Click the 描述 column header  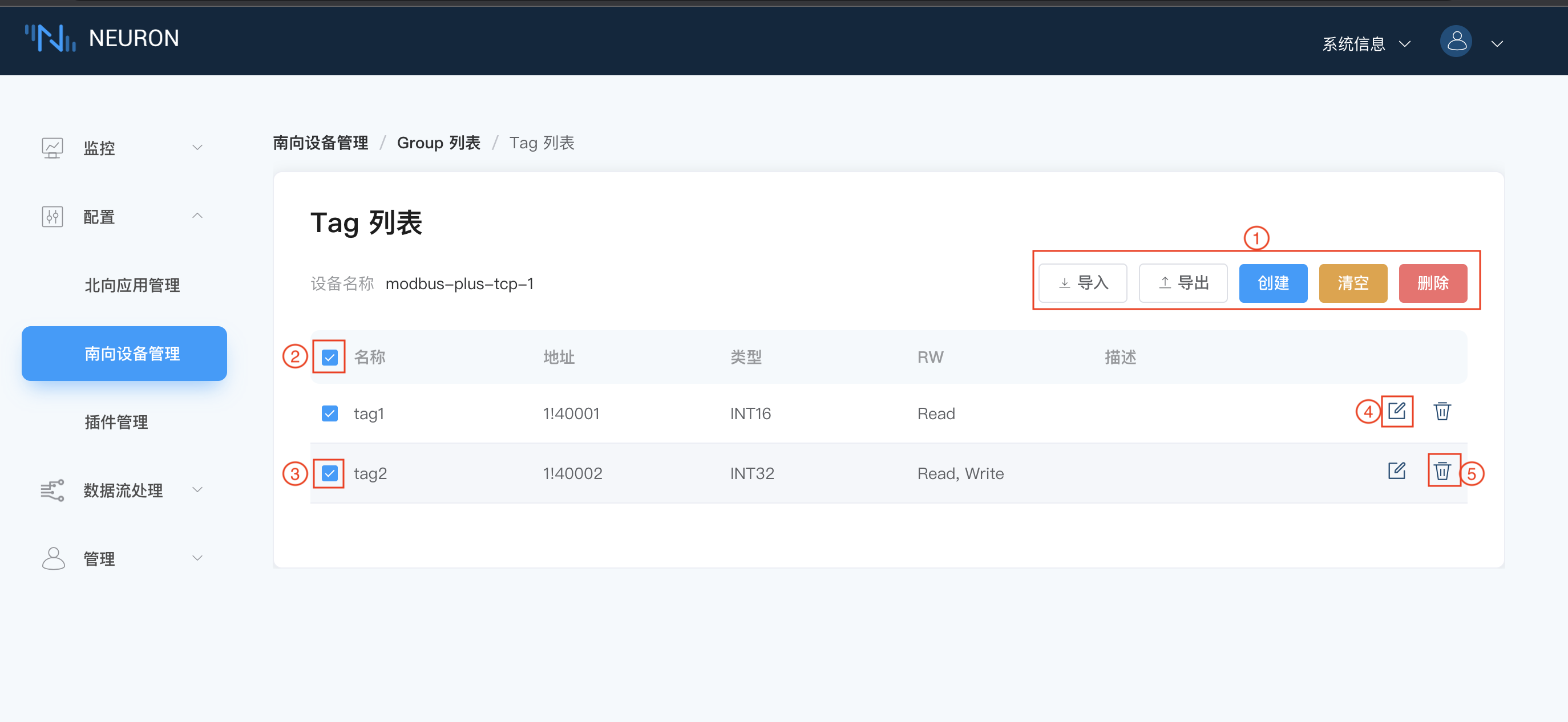click(x=1121, y=357)
